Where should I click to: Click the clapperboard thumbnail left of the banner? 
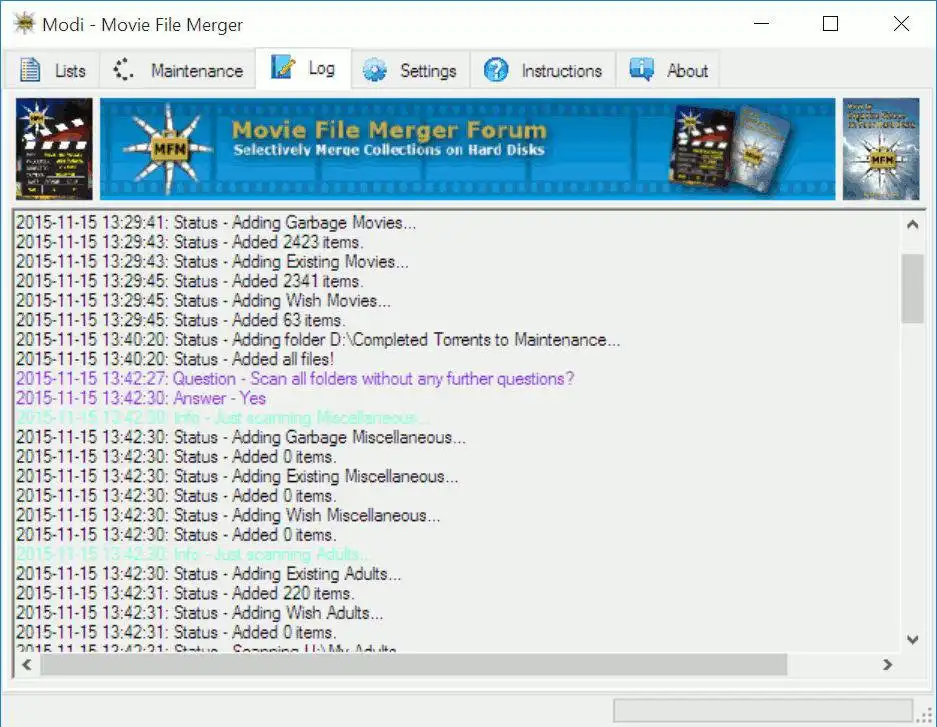(54, 149)
